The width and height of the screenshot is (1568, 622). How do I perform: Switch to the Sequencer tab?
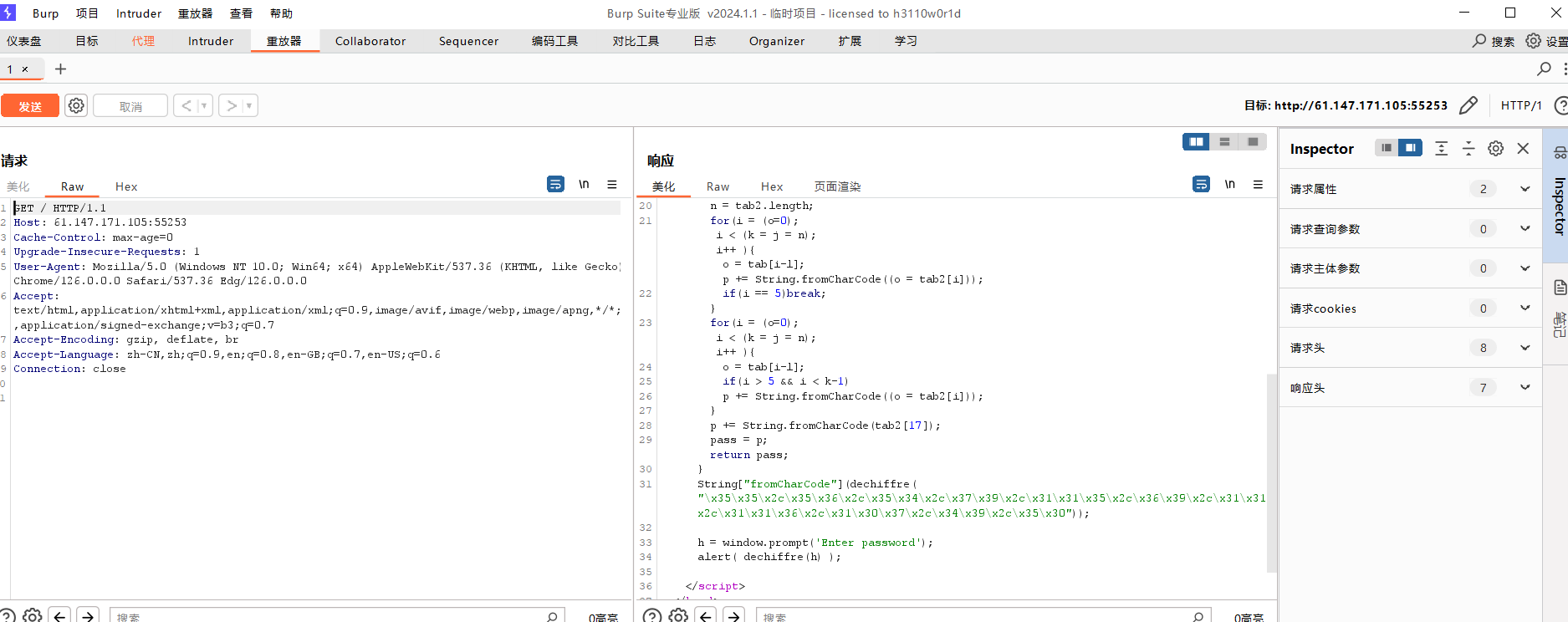point(468,41)
